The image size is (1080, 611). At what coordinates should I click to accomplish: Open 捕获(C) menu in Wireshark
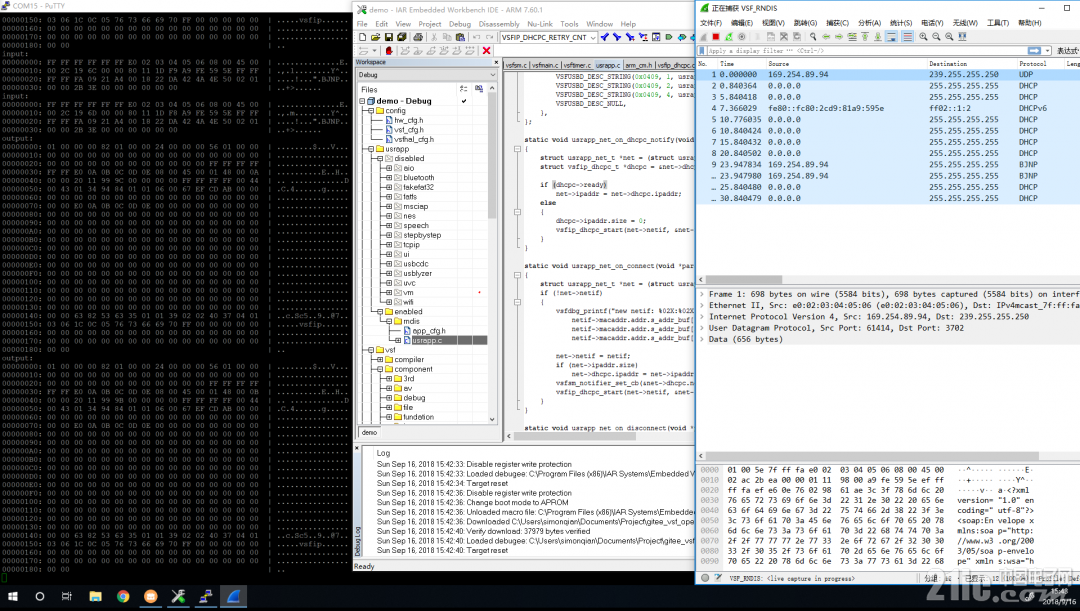tap(837, 23)
